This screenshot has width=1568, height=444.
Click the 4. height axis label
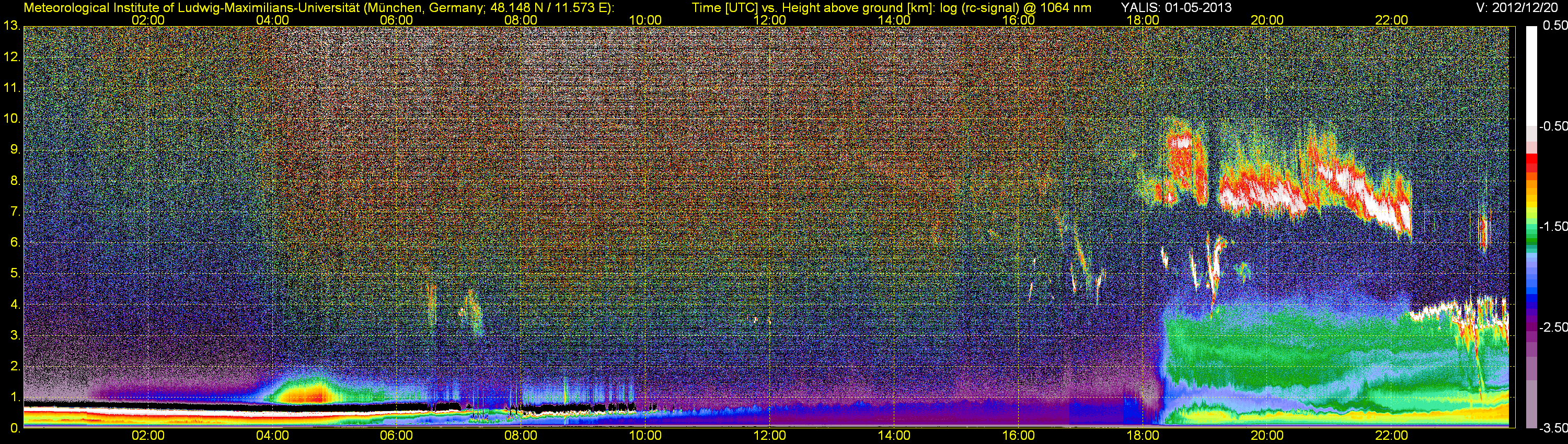click(x=15, y=305)
